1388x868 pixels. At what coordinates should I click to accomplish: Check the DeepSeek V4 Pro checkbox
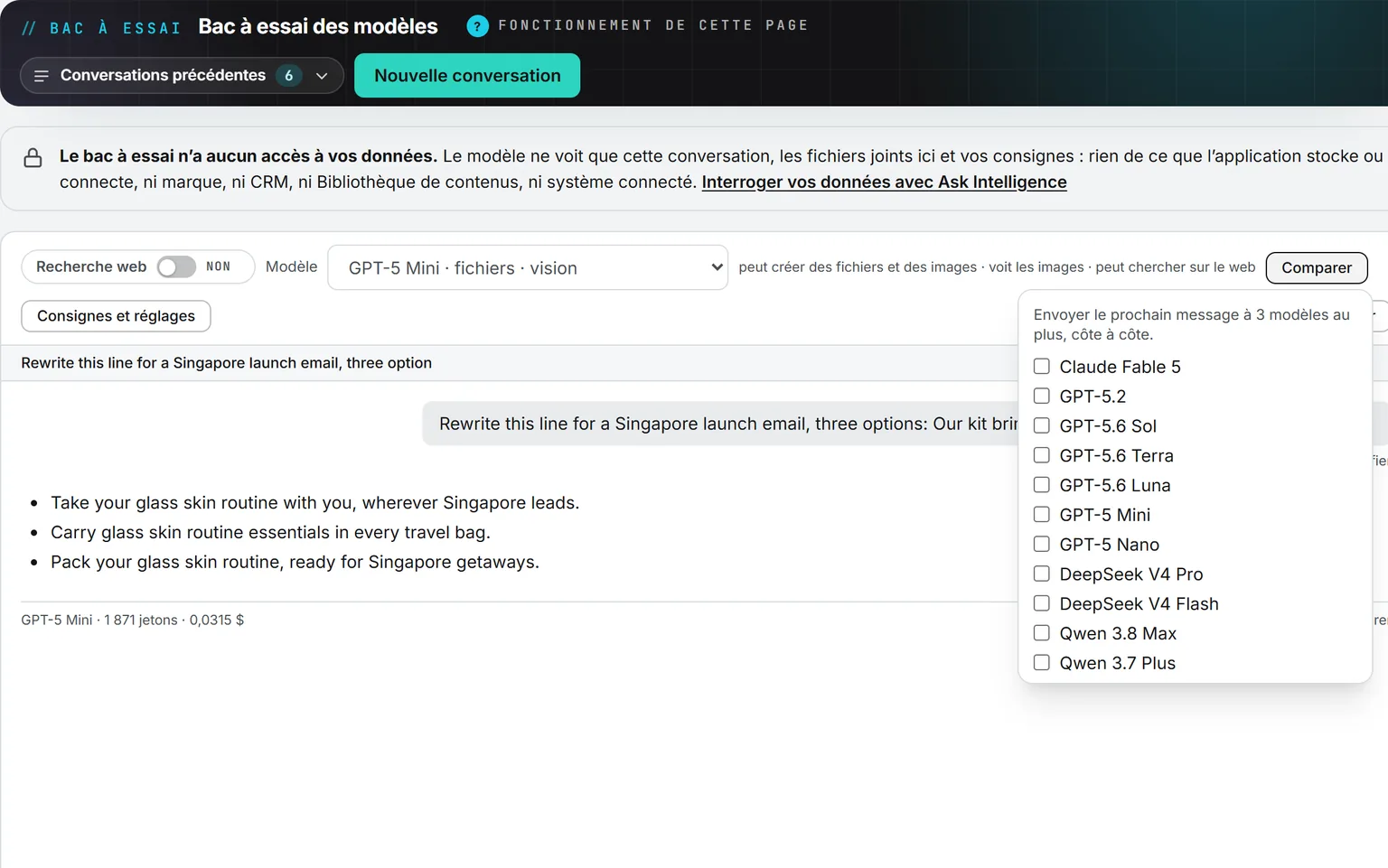1042,574
